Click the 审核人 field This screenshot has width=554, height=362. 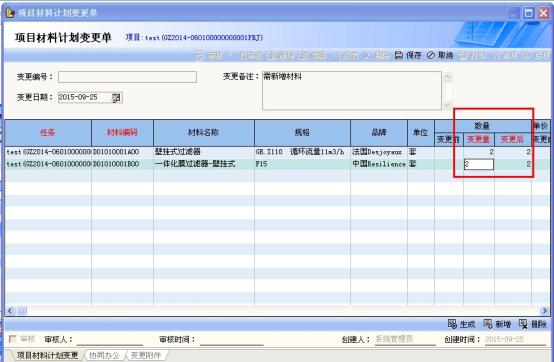click(x=110, y=339)
